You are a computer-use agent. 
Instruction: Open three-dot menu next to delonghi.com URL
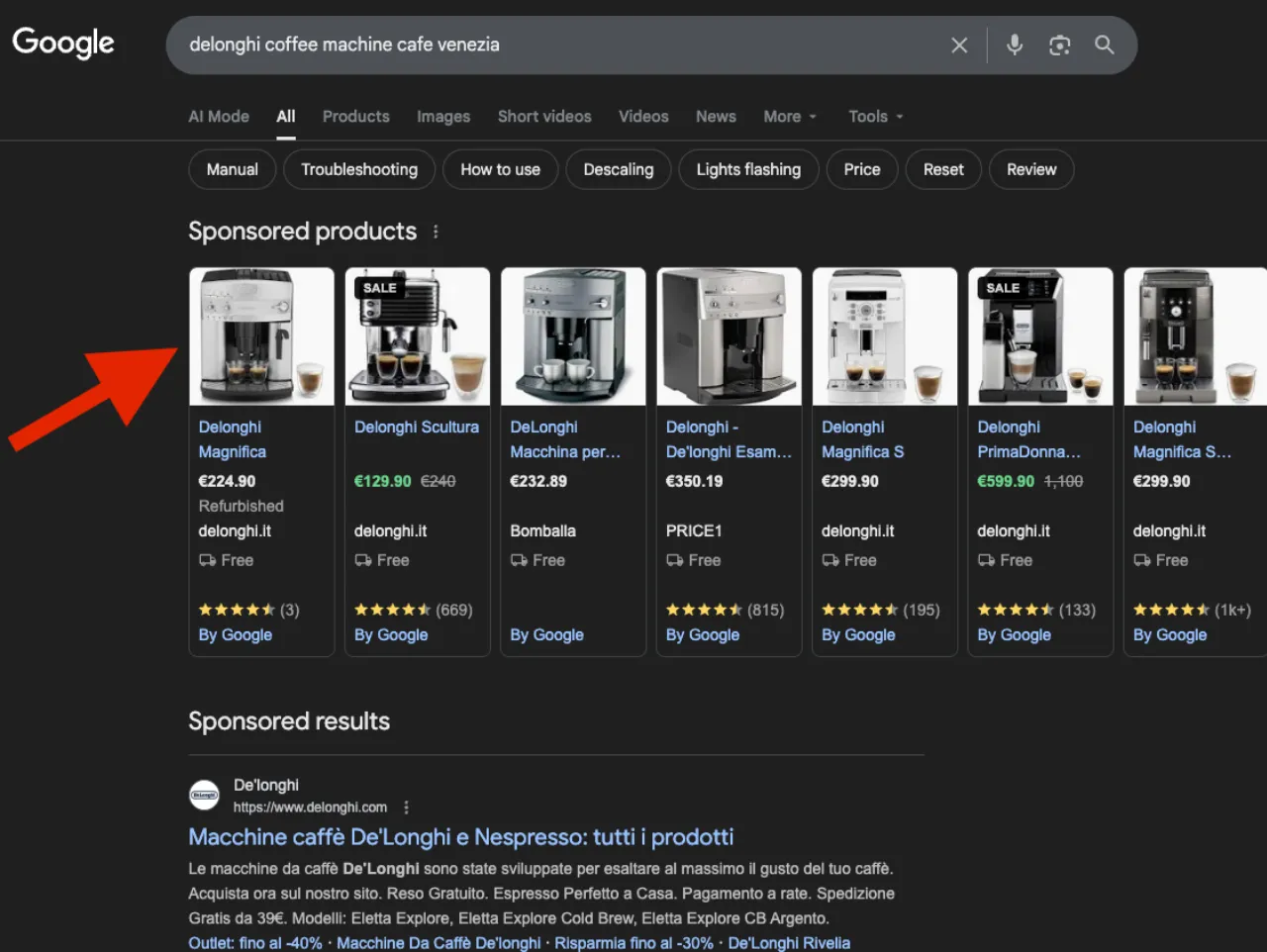406,808
